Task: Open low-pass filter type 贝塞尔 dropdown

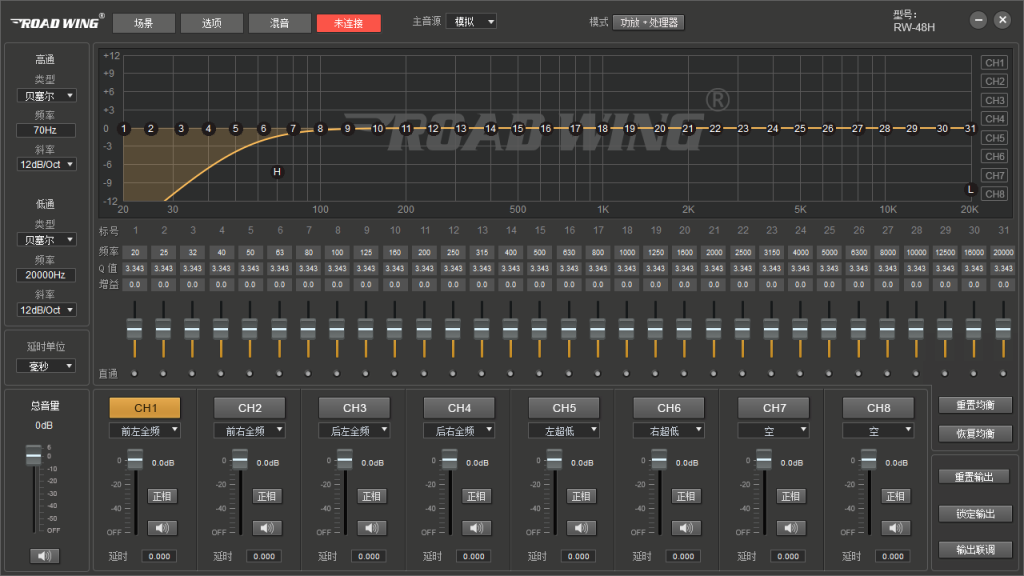Action: (x=46, y=240)
